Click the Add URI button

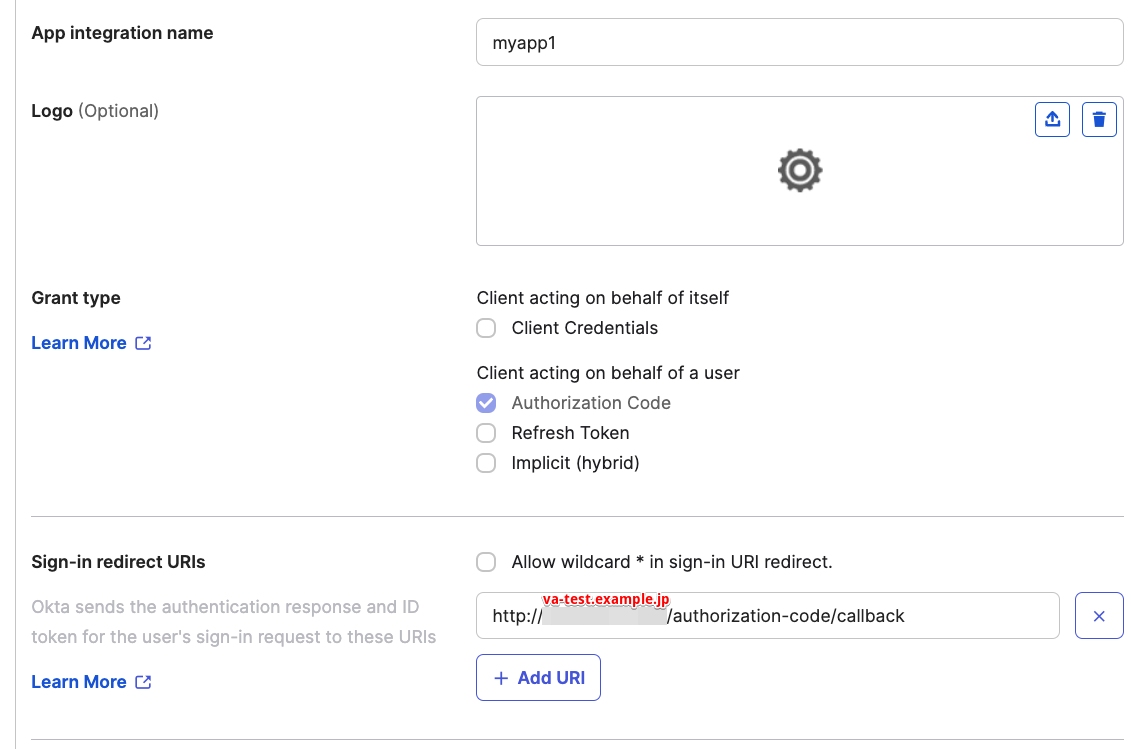pos(538,678)
